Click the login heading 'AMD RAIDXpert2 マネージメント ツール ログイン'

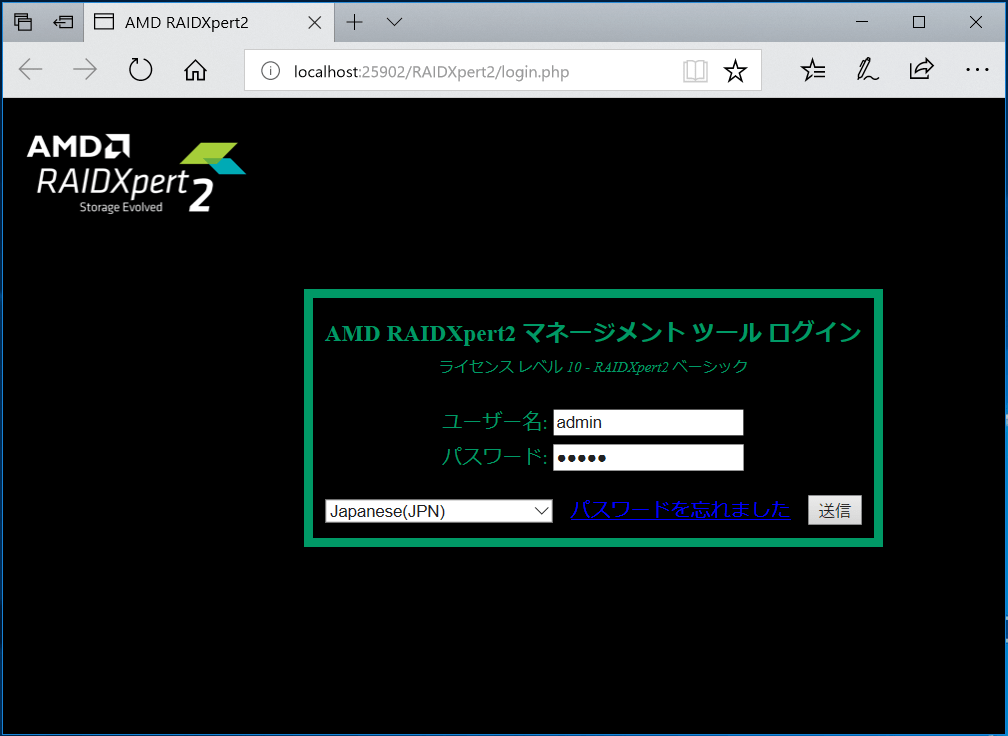593,333
